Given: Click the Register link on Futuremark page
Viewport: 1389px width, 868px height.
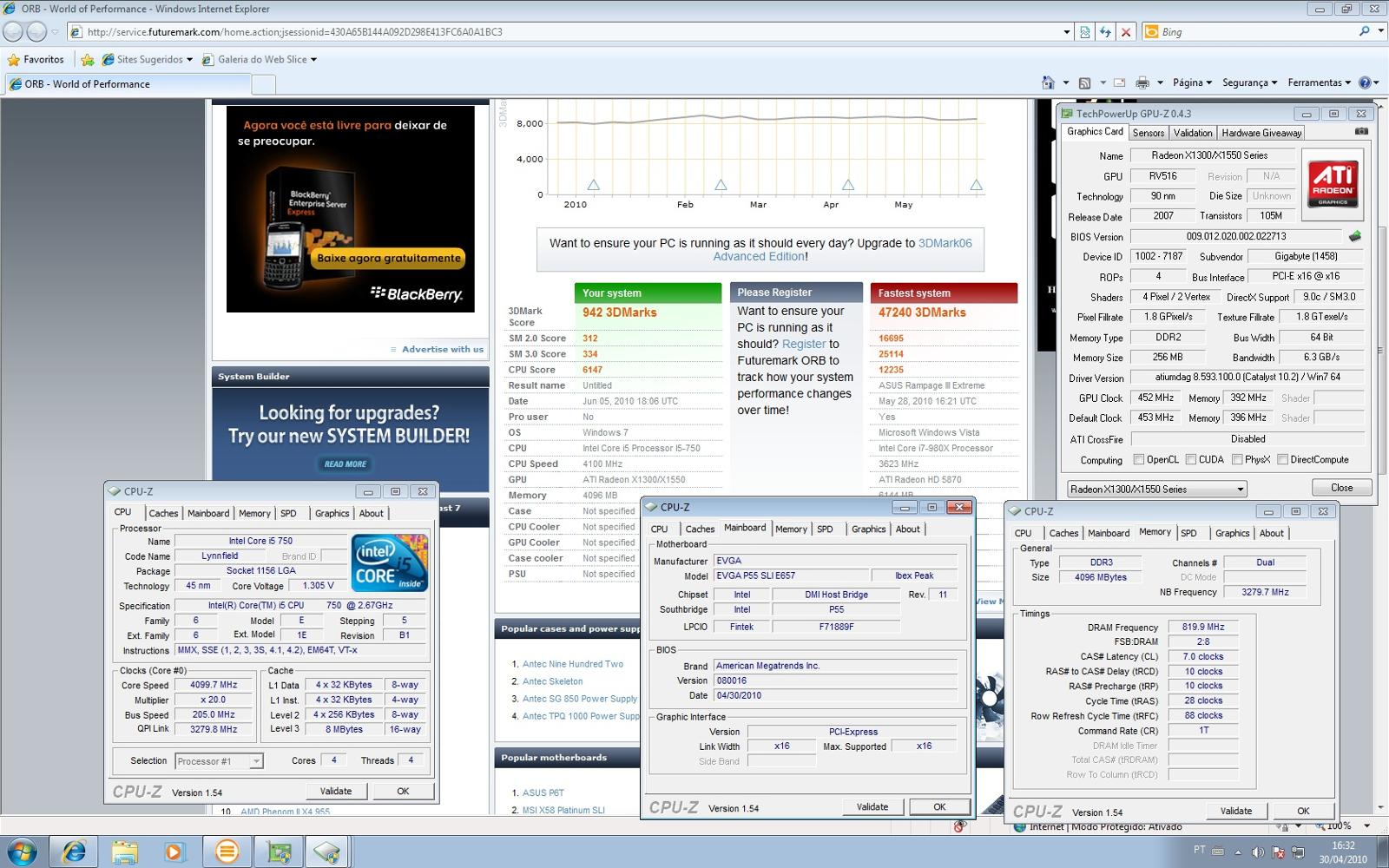Looking at the screenshot, I should point(804,344).
